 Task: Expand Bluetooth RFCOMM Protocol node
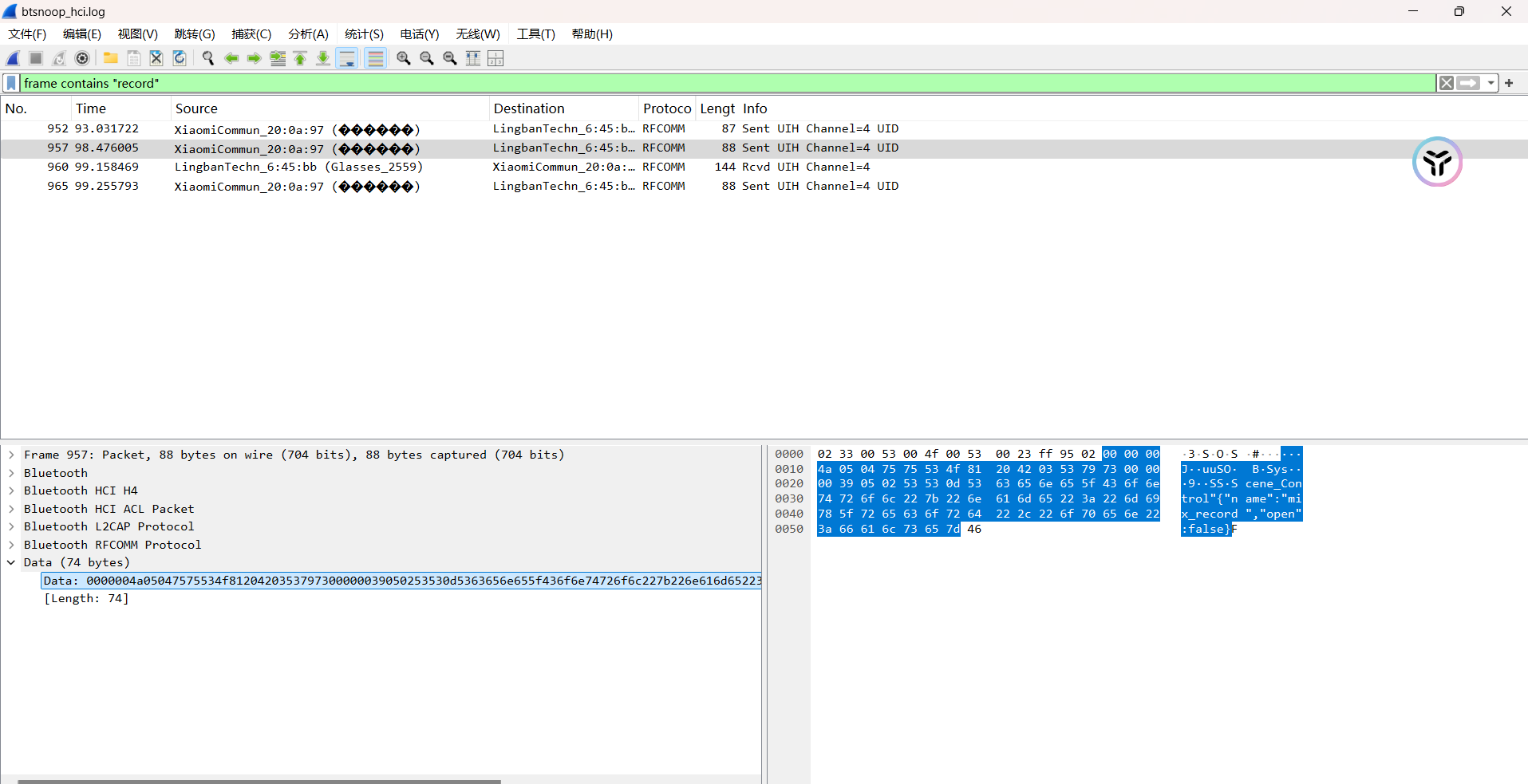coord(11,545)
